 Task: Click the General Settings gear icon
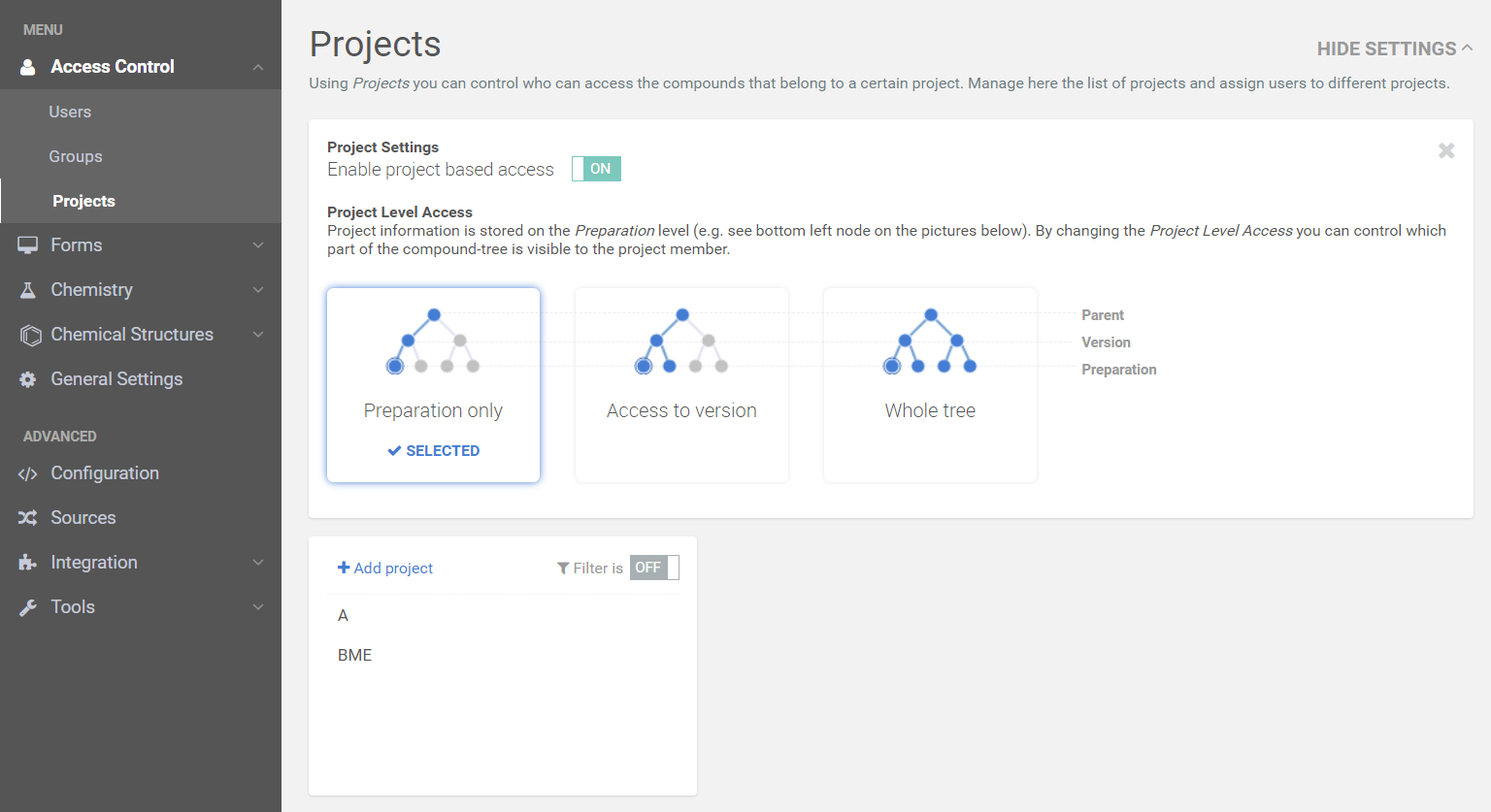pyautogui.click(x=28, y=379)
